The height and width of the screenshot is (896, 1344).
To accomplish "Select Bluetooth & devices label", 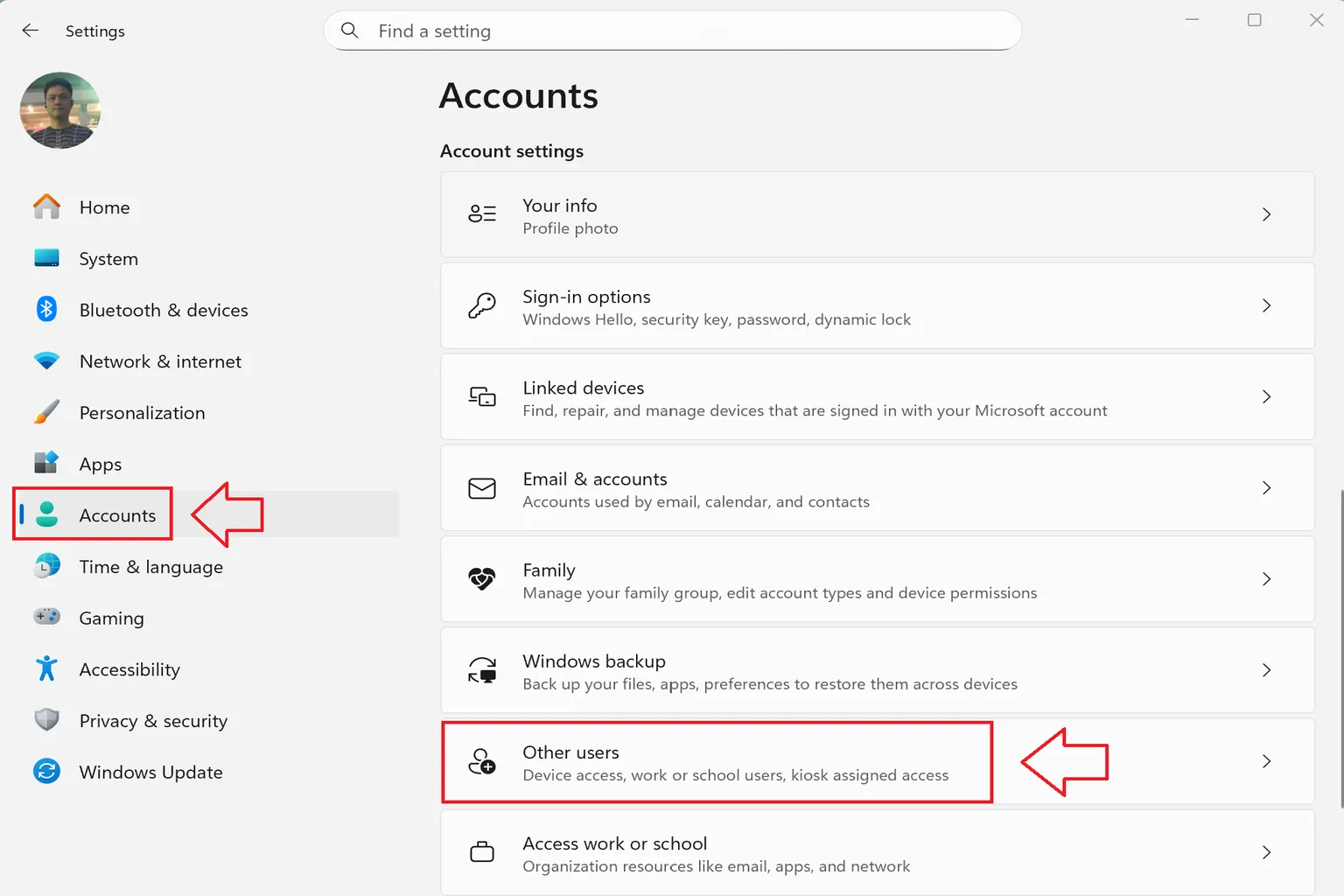I will pos(164,310).
